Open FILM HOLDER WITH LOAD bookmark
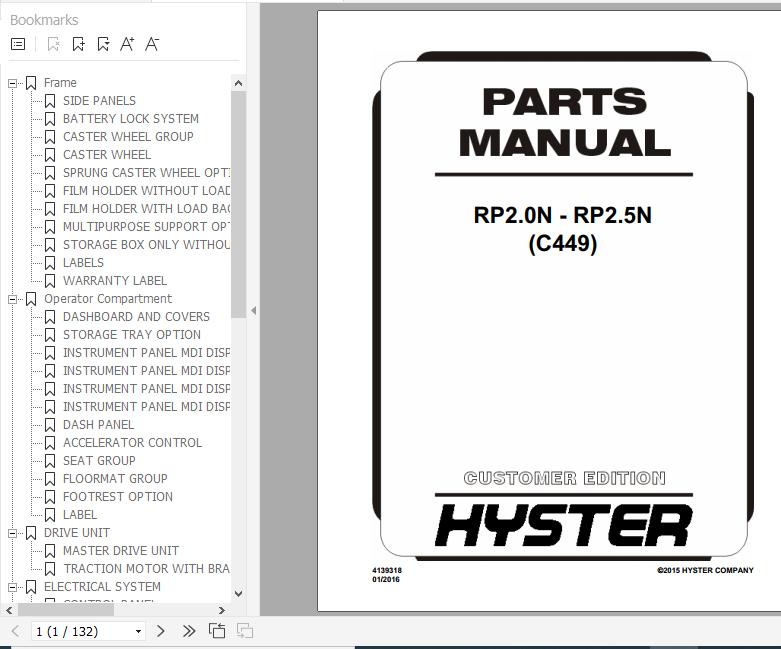 pos(146,209)
